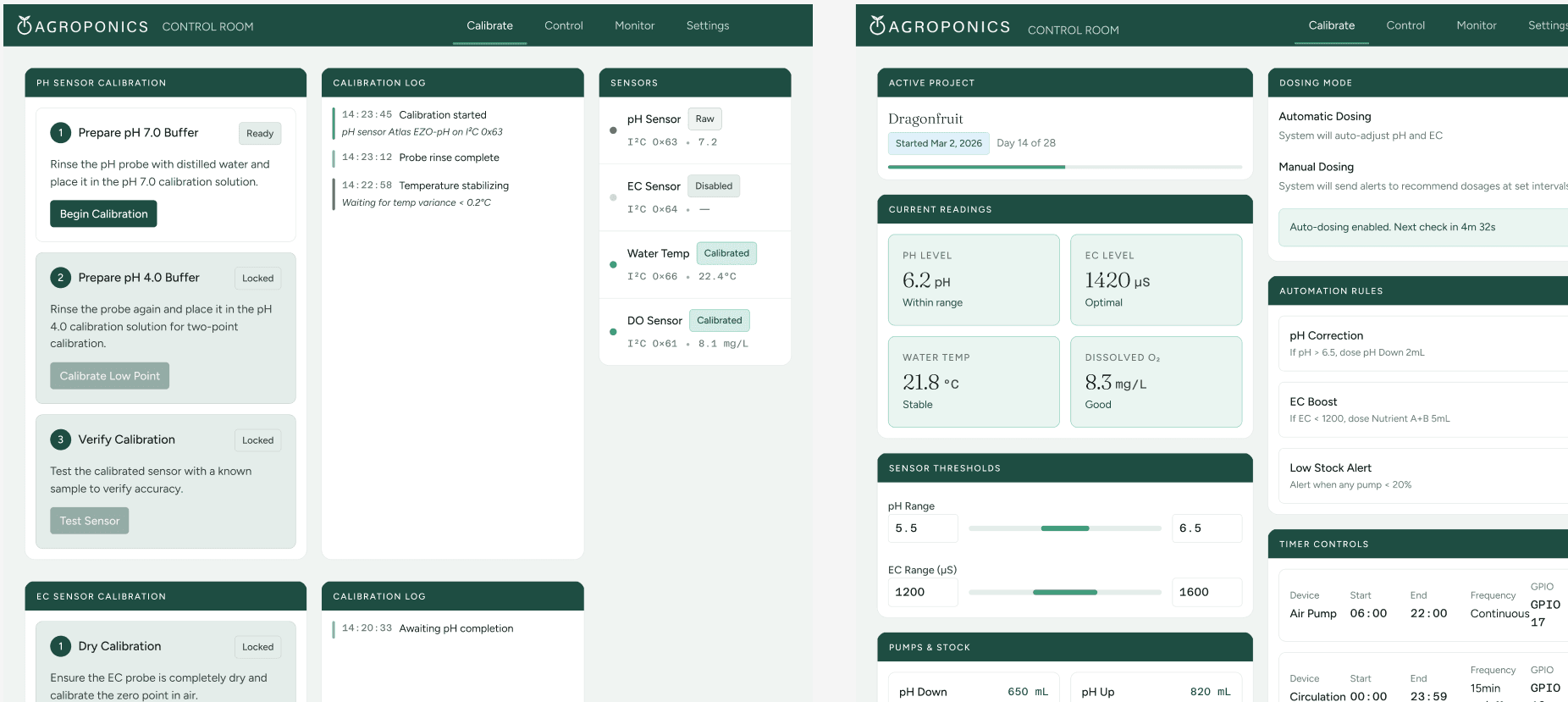Open pH Correction automation rule
The height and width of the screenshot is (702, 1568).
[x=1423, y=343]
